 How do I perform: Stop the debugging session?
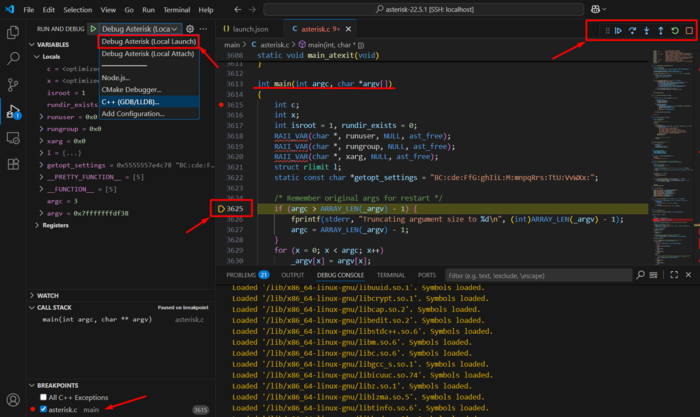(x=688, y=31)
